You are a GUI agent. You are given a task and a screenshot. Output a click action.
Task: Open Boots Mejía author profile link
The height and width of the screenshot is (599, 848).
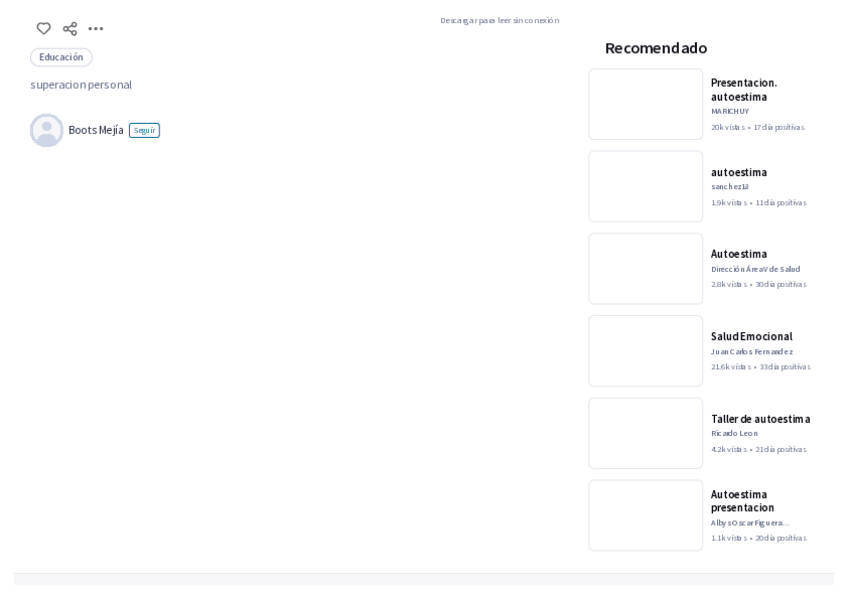coord(96,130)
